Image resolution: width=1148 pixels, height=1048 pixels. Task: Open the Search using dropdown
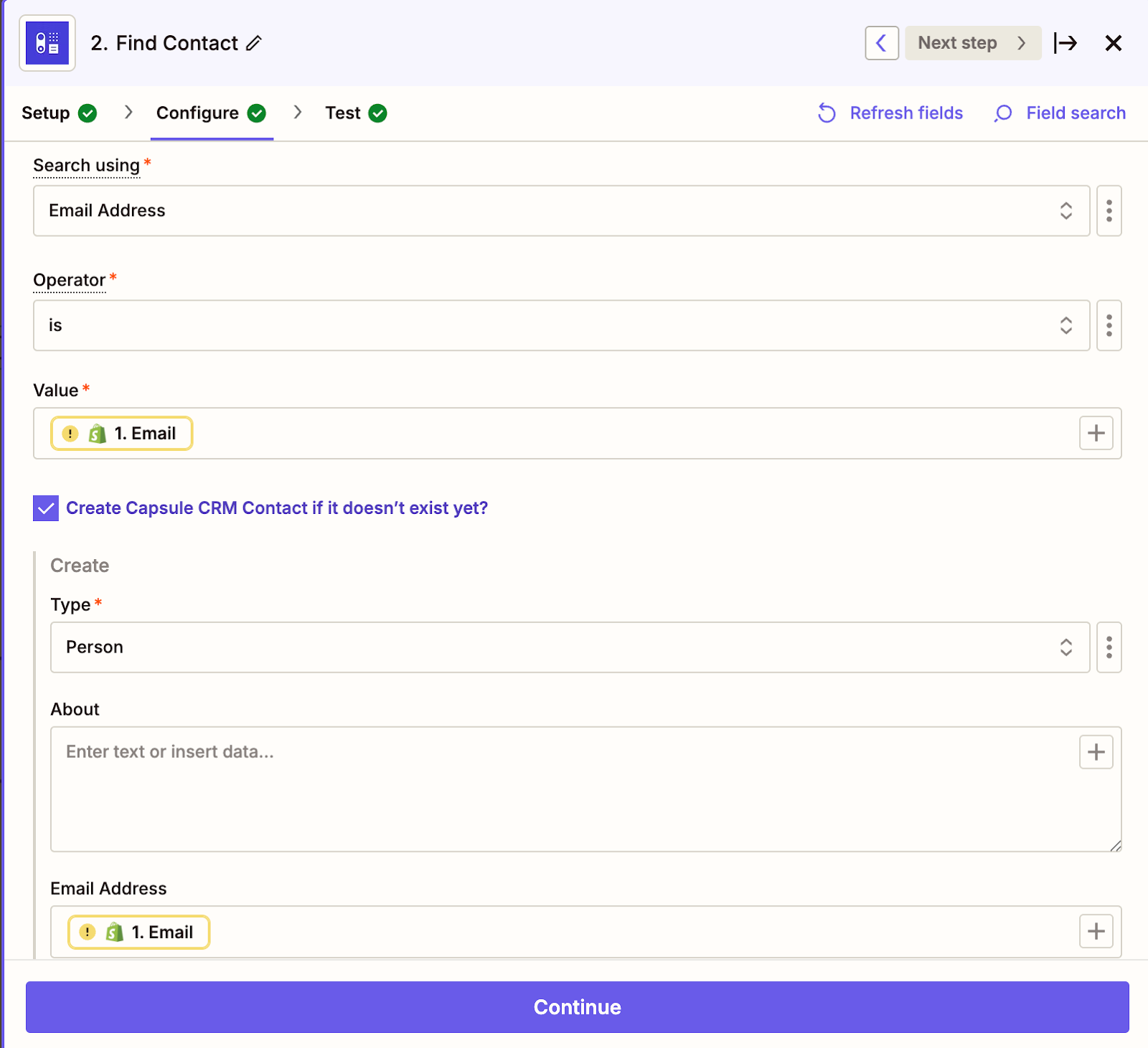pos(562,211)
